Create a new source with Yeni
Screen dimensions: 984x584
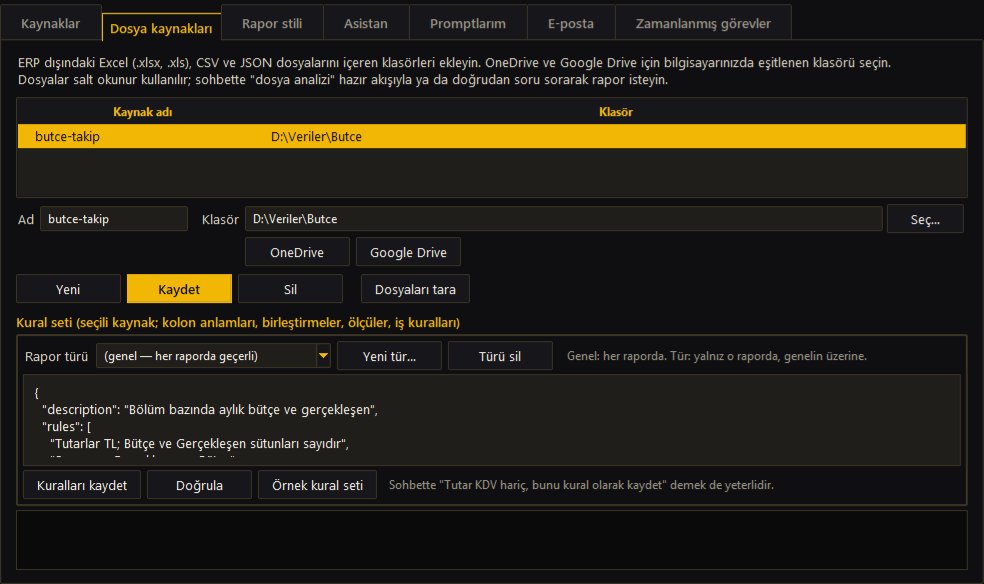tap(68, 289)
